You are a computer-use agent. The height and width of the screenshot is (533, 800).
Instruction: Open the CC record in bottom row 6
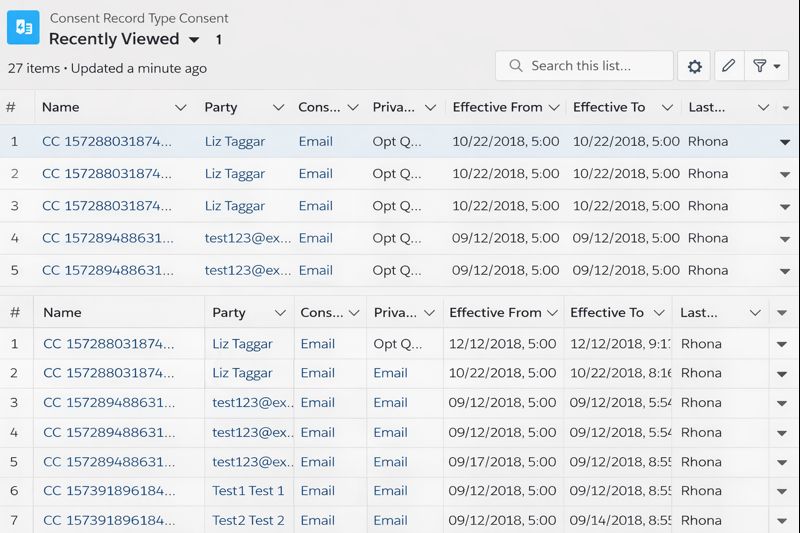click(108, 491)
